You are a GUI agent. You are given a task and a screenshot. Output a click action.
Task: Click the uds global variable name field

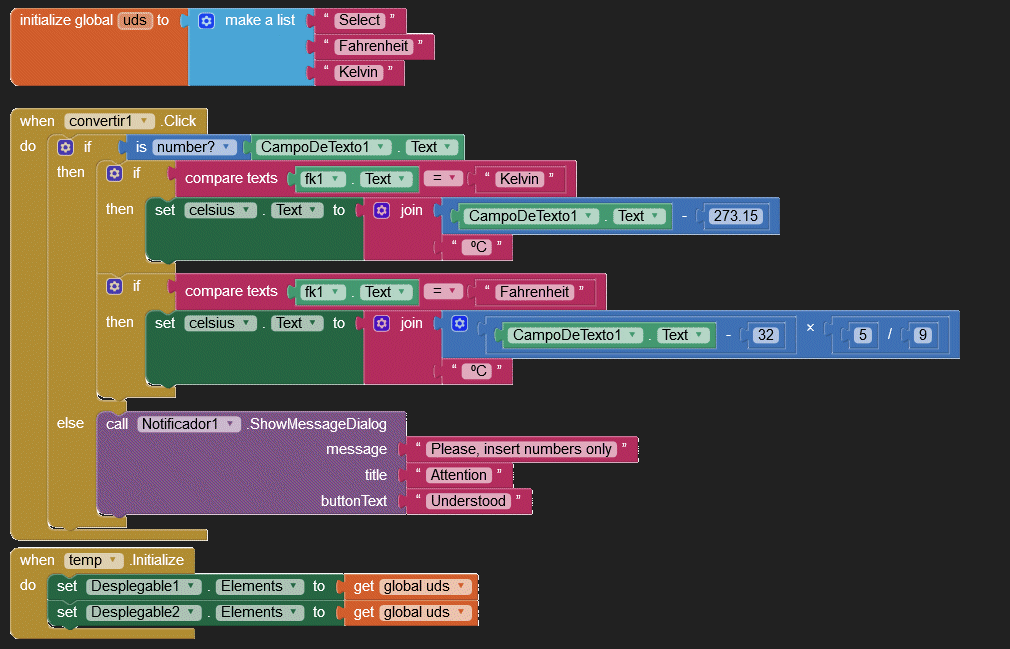(x=134, y=20)
